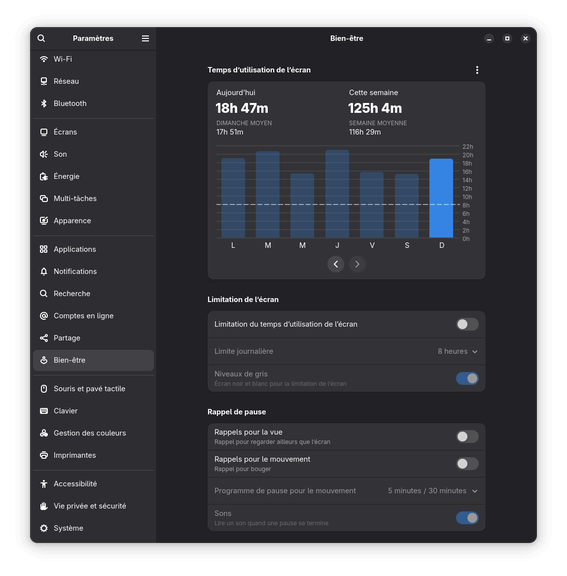
Task: Open the hamburger menu next to Paramètres
Action: tap(145, 38)
